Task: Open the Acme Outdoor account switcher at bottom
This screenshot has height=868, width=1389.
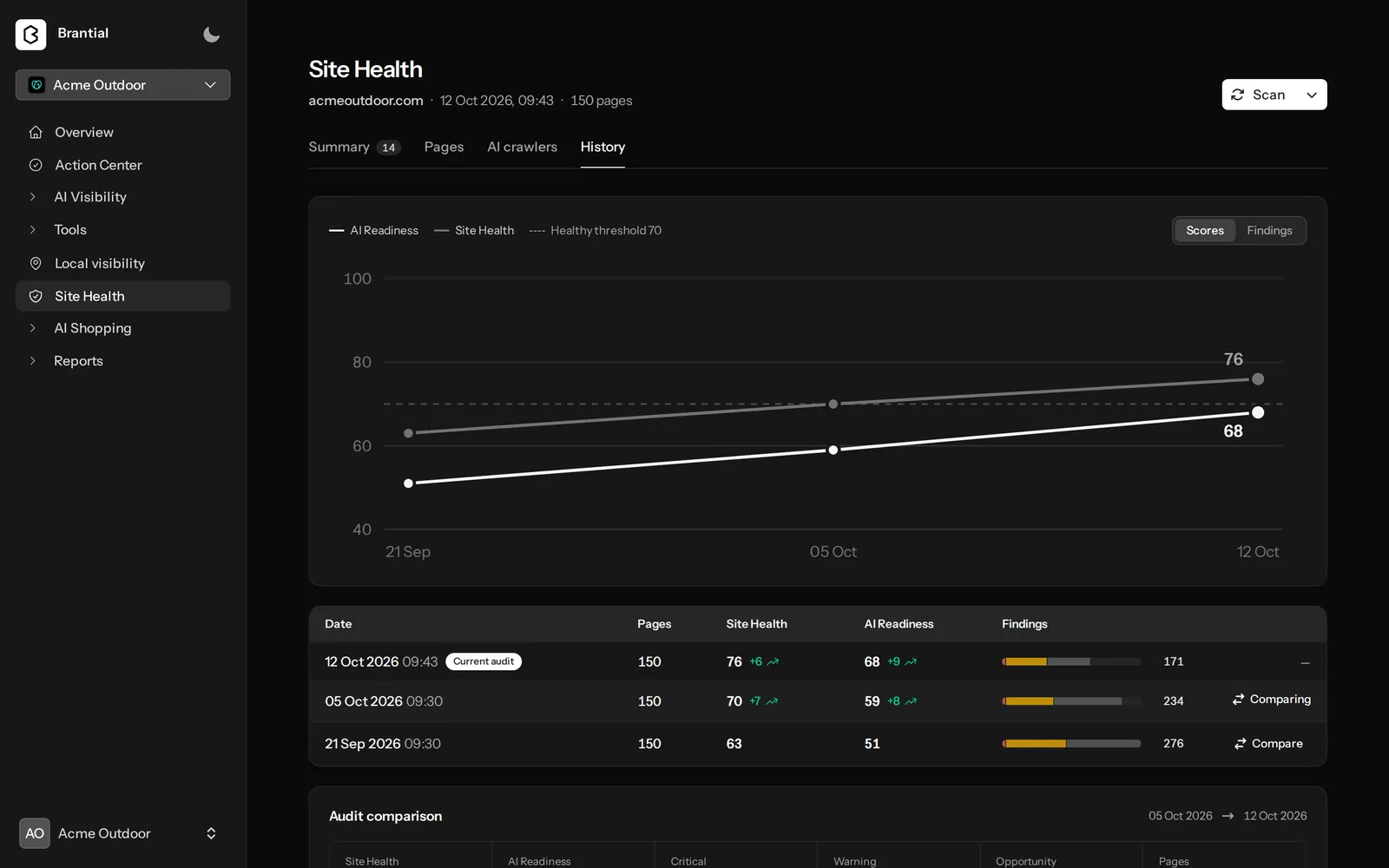Action: [122, 833]
